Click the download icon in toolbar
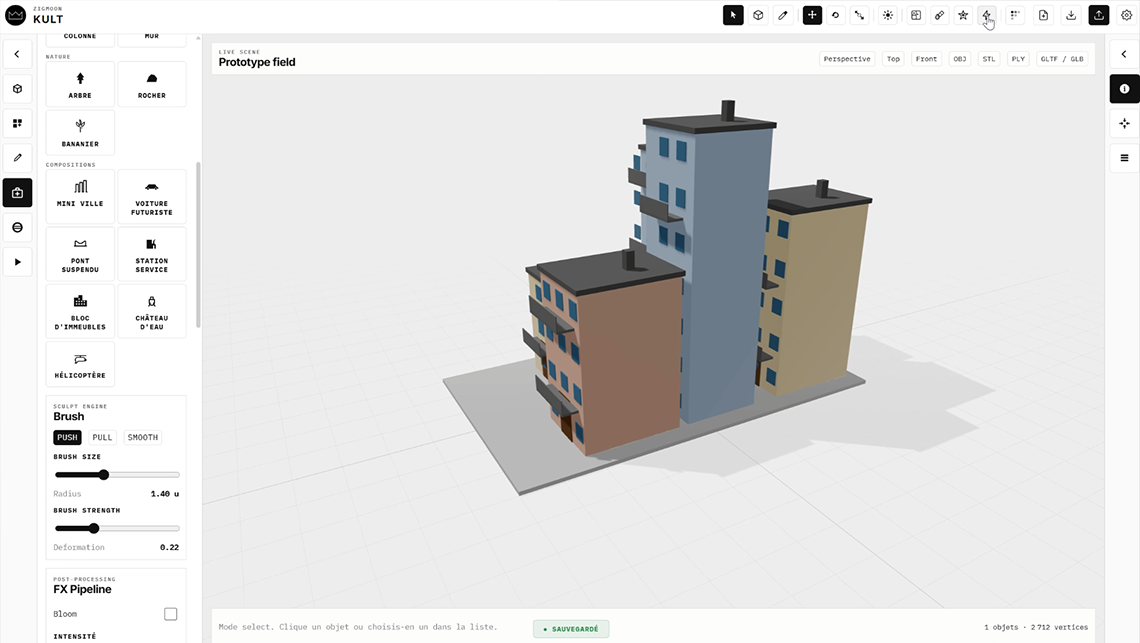This screenshot has width=1140, height=643. [1071, 15]
